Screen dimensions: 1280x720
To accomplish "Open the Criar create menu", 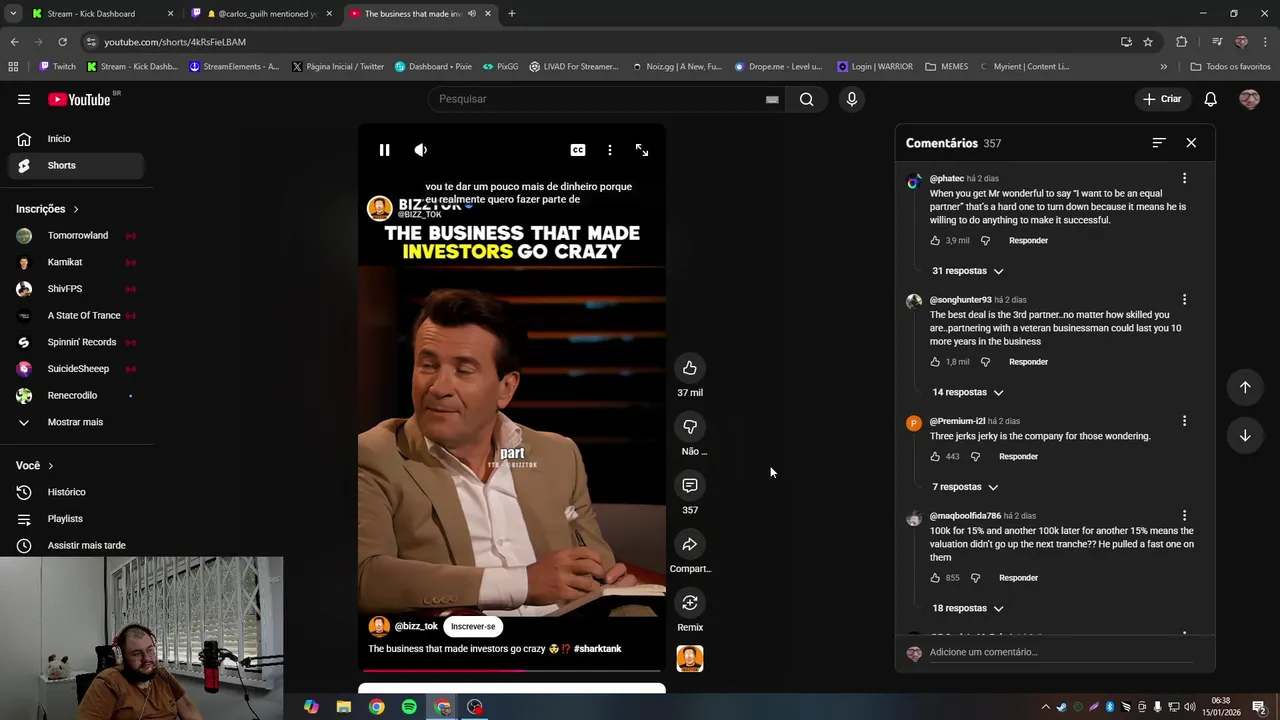I will [1162, 99].
